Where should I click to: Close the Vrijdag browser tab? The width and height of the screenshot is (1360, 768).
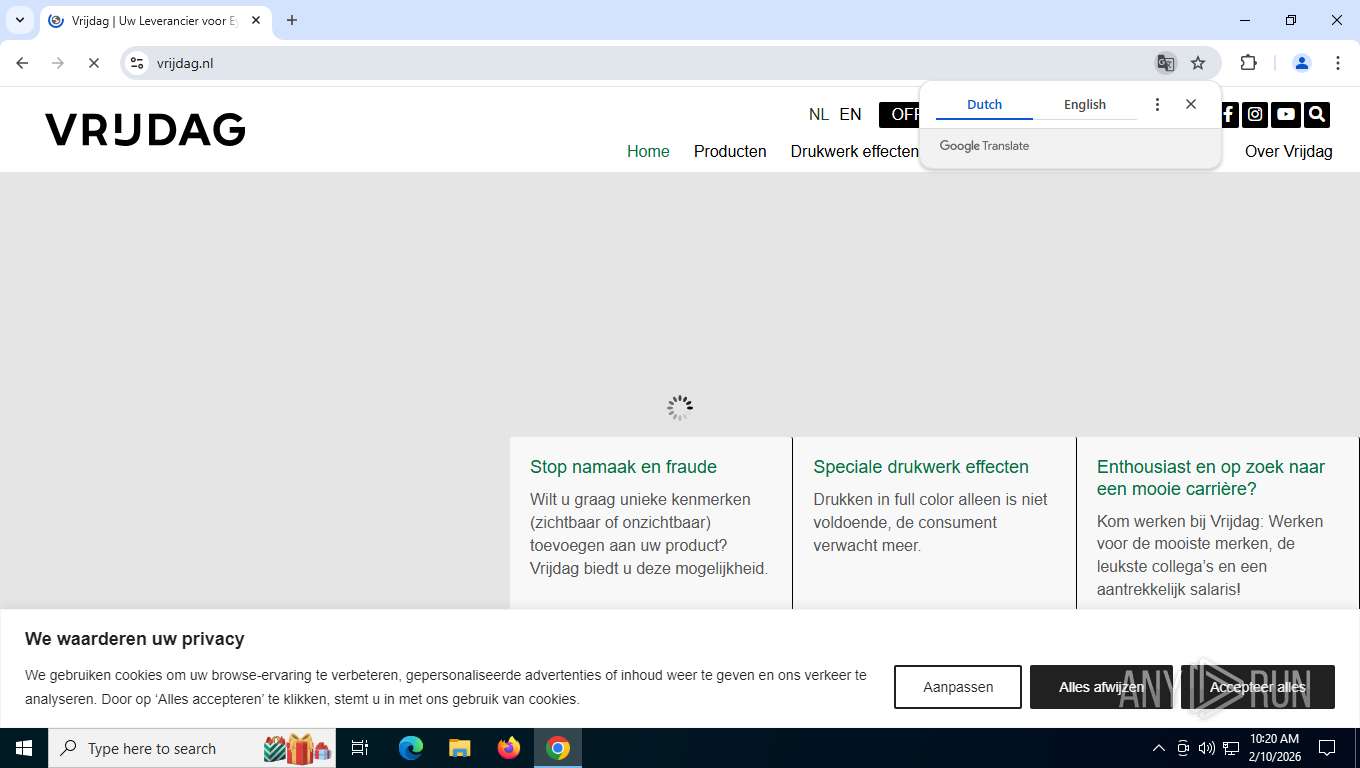pyautogui.click(x=256, y=20)
